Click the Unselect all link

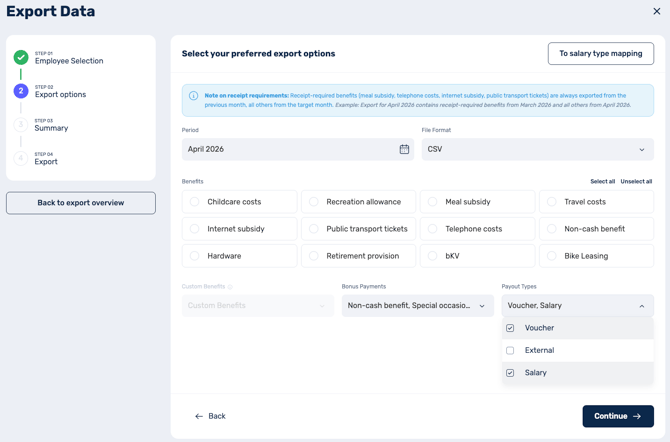pyautogui.click(x=636, y=182)
